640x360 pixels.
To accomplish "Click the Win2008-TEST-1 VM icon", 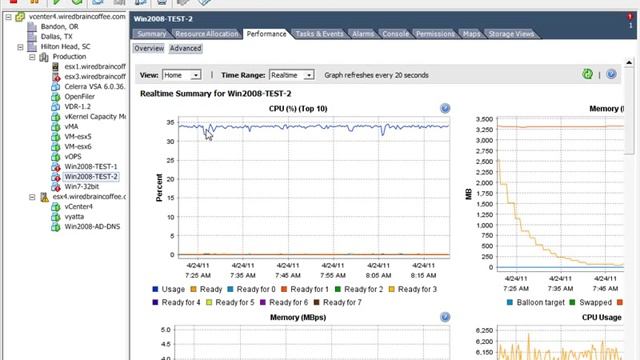I will tap(56, 167).
